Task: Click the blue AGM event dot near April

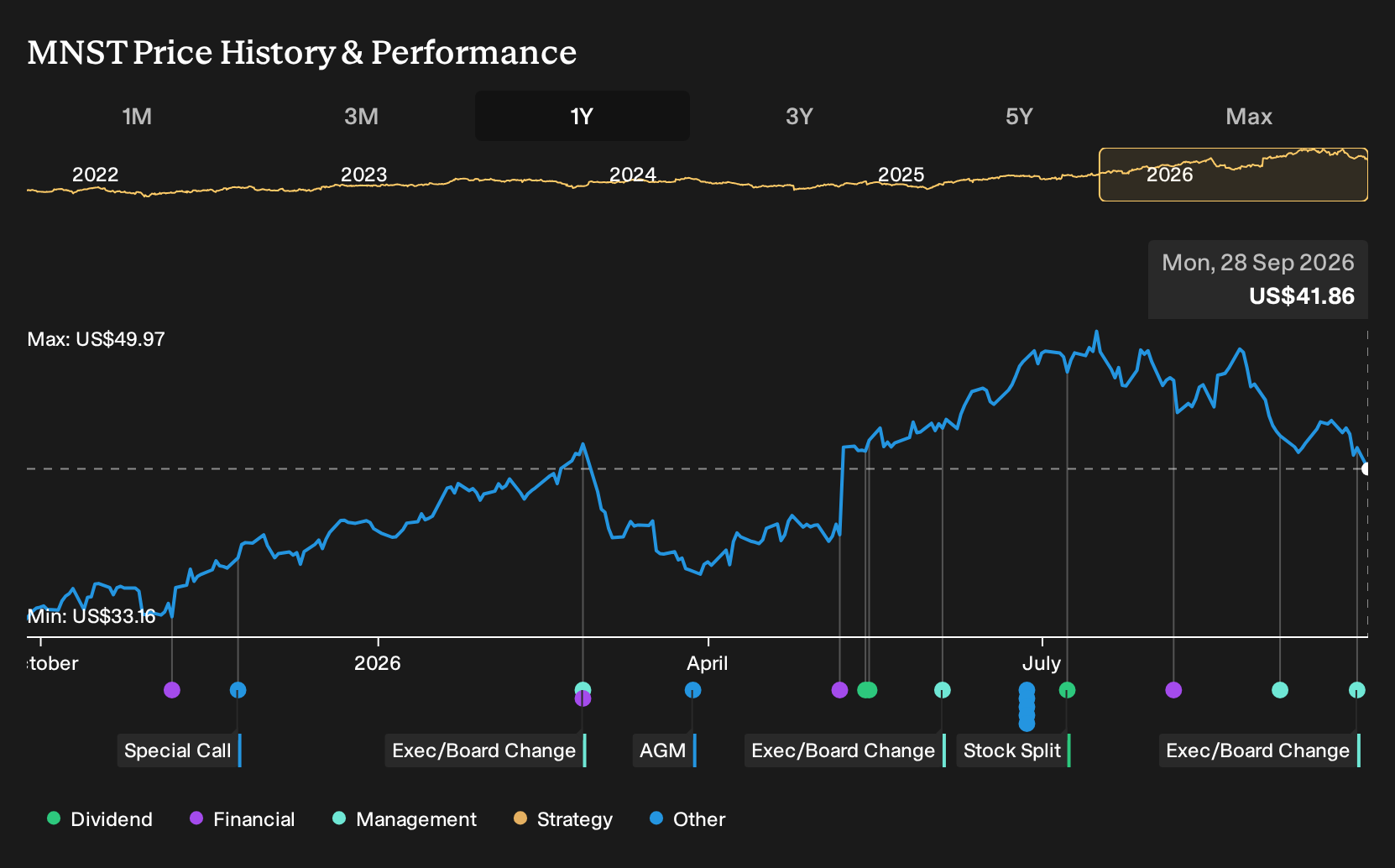Action: click(x=692, y=690)
